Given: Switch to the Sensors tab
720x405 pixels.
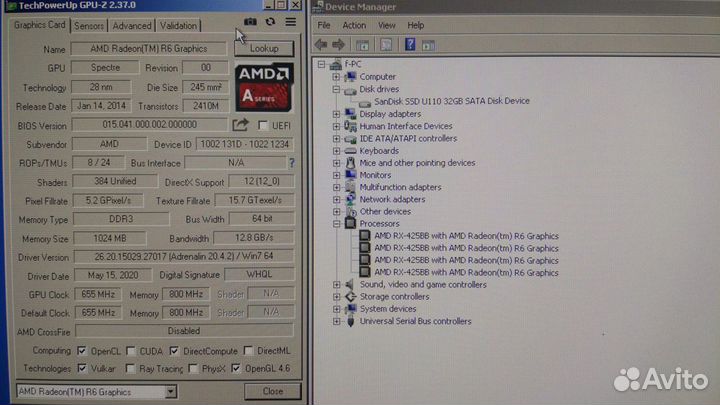Looking at the screenshot, I should (89, 26).
